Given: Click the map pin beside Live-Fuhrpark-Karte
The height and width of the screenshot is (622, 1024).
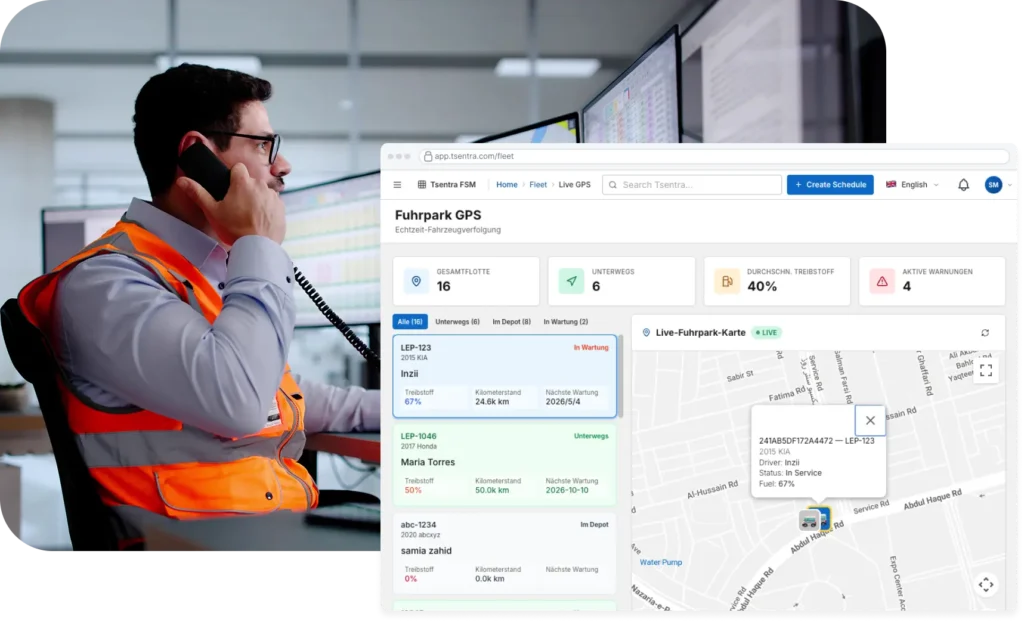Looking at the screenshot, I should pos(647,333).
